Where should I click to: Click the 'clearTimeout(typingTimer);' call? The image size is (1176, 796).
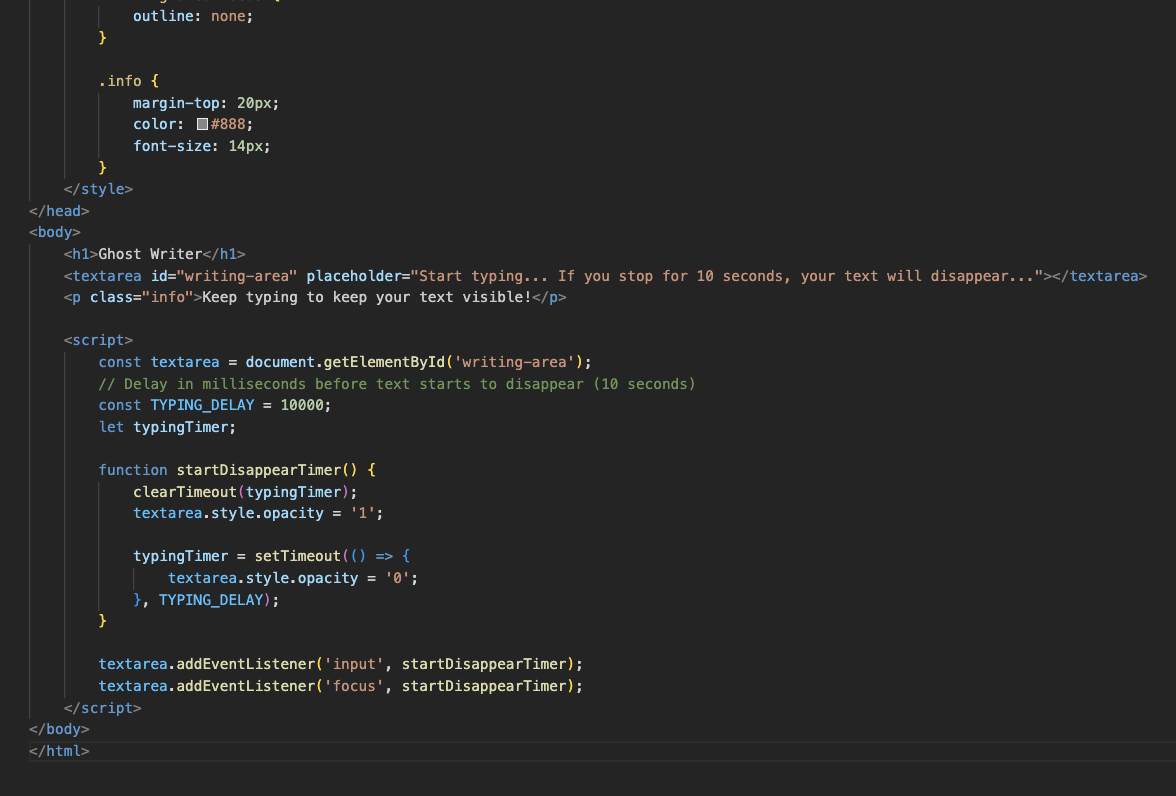click(245, 492)
